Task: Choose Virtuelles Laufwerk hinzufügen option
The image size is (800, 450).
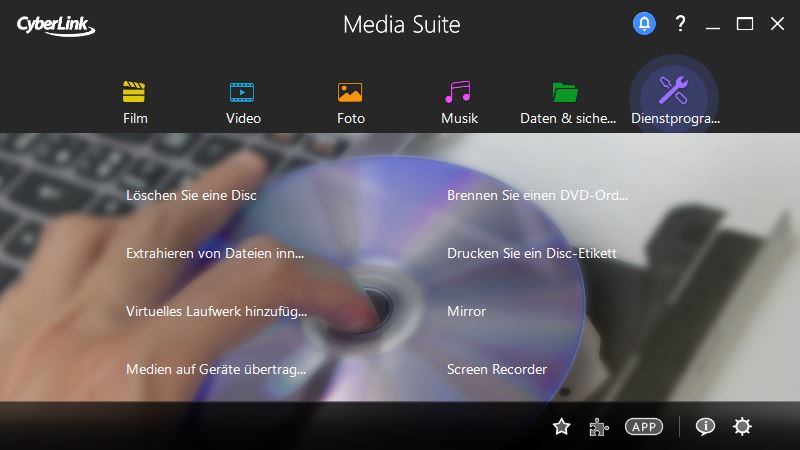Action: point(216,311)
